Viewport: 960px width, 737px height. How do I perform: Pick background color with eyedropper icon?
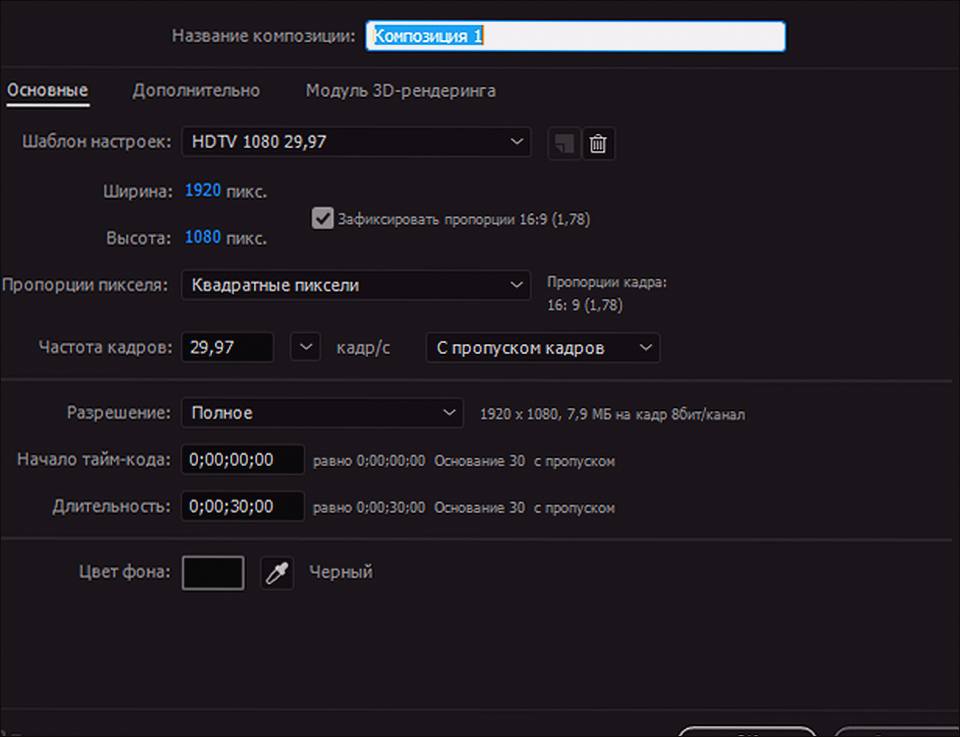[277, 573]
